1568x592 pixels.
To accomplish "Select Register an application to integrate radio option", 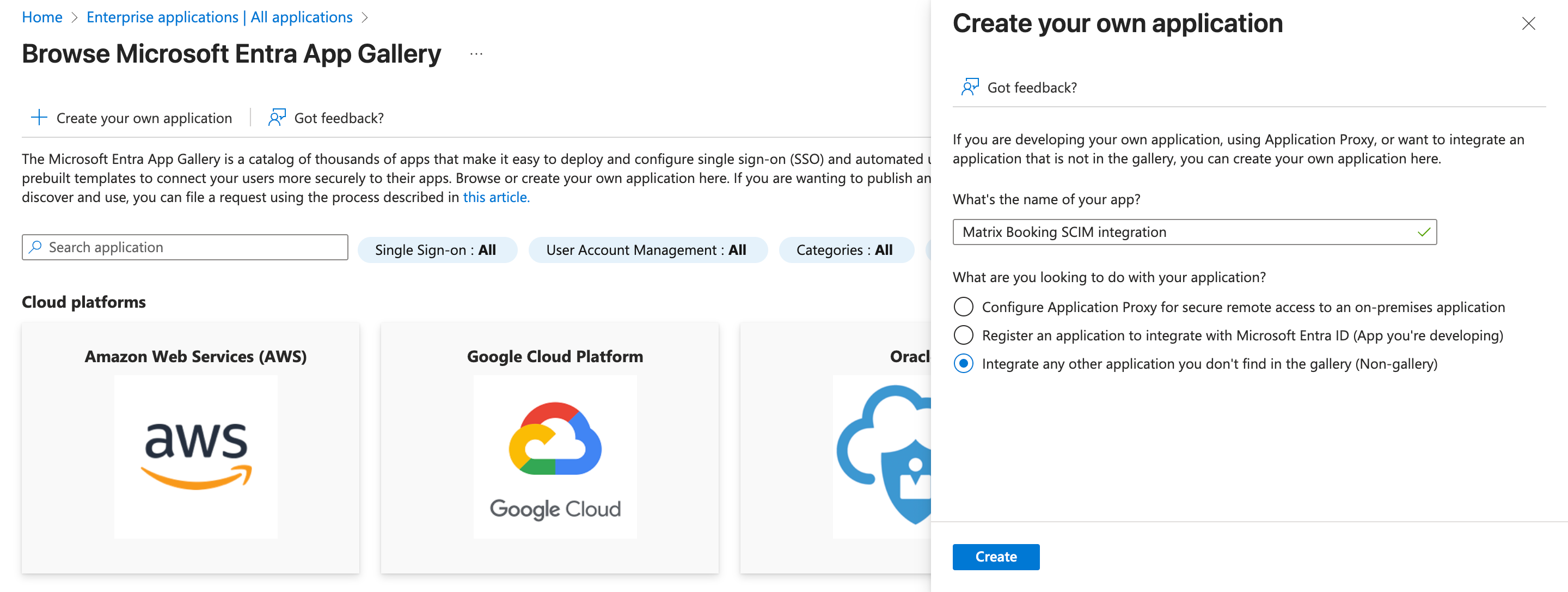I will pos(963,335).
